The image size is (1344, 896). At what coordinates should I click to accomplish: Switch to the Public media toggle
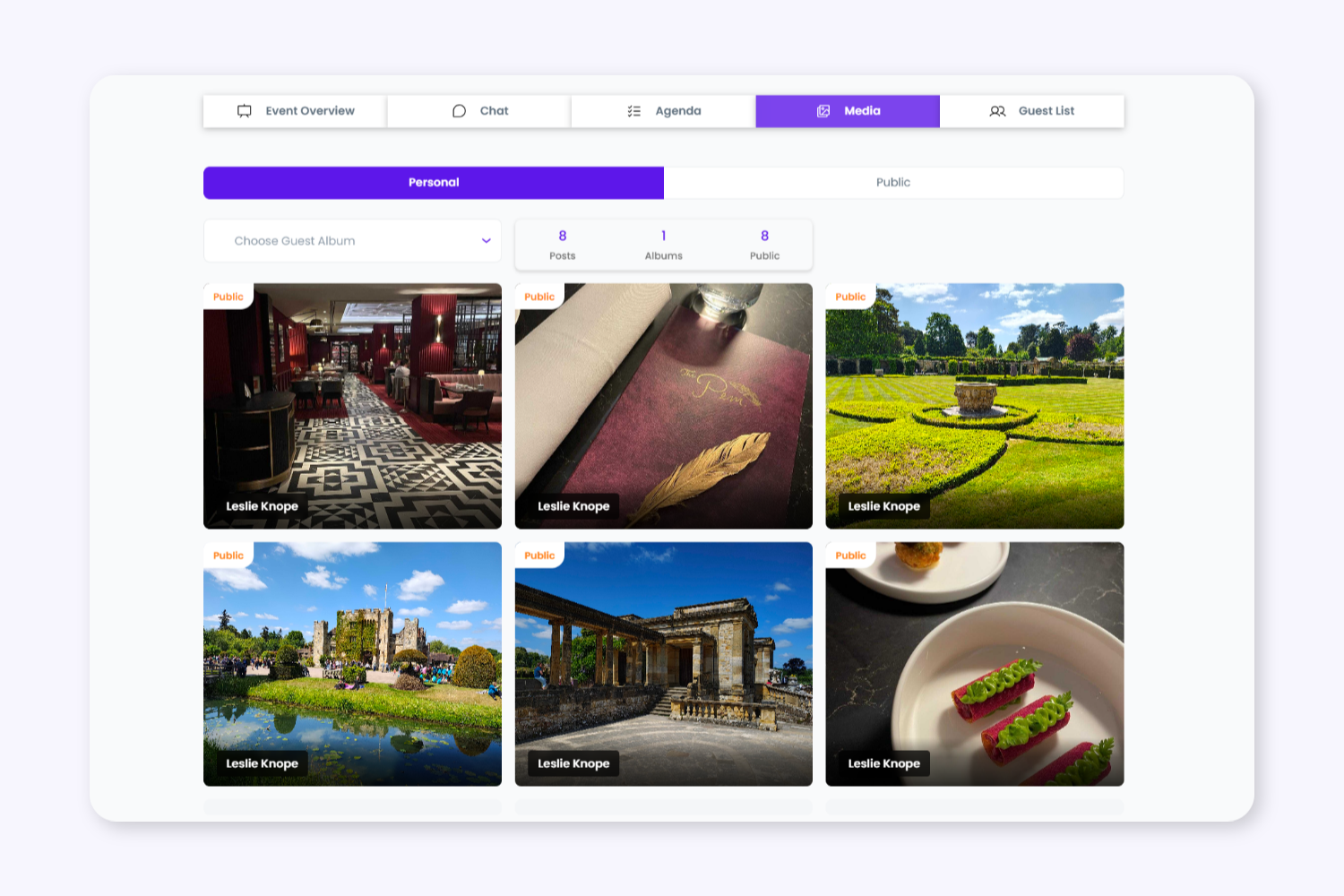[893, 183]
